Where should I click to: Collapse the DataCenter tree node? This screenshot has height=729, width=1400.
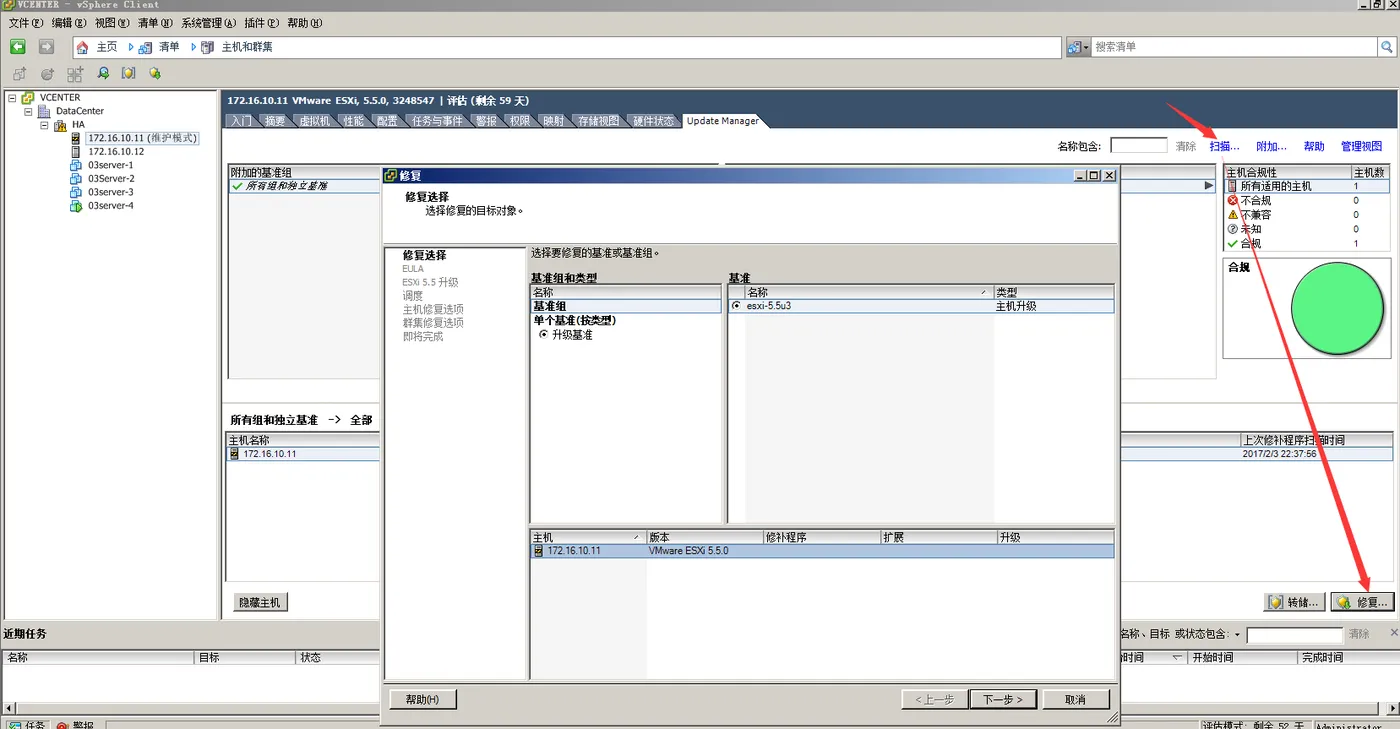pyautogui.click(x=28, y=111)
